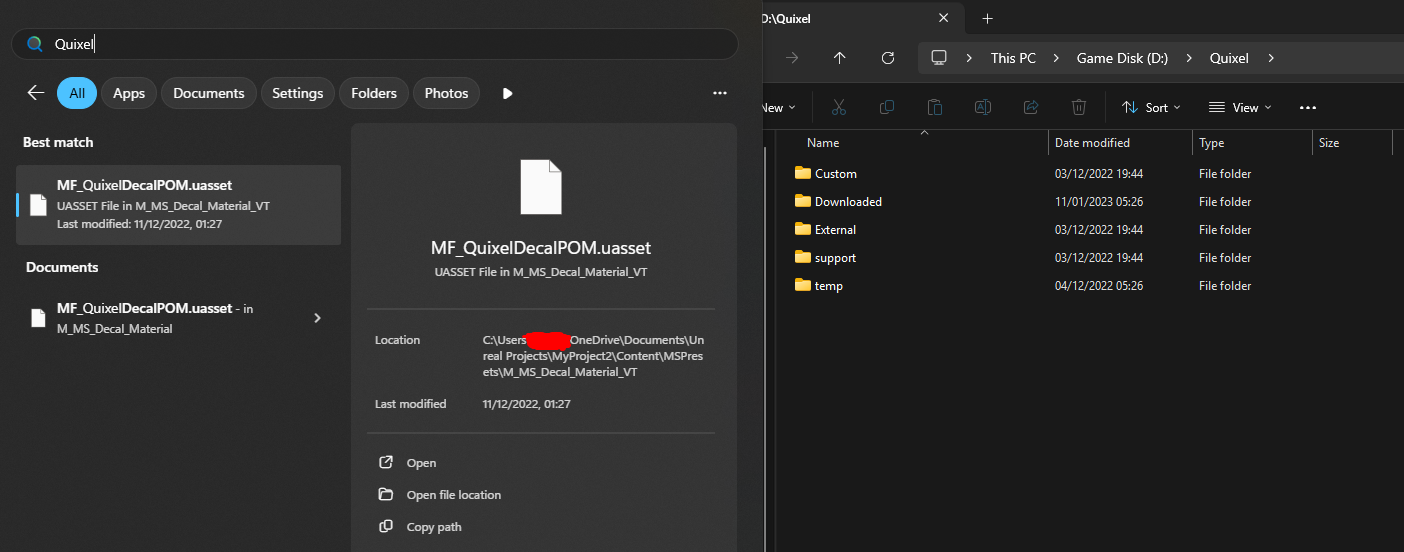The image size is (1404, 552).
Task: Select the Best match MF_QuixelDecalPOM.uasset result
Action: coord(179,205)
